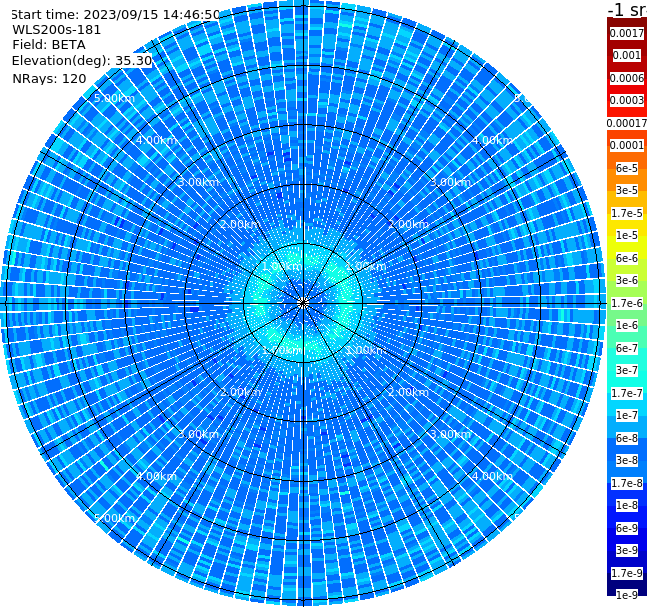Image resolution: width=647 pixels, height=607 pixels.
Task: Click the Start time 2023/09/15 14:46:50 label
Action: pos(116,14)
